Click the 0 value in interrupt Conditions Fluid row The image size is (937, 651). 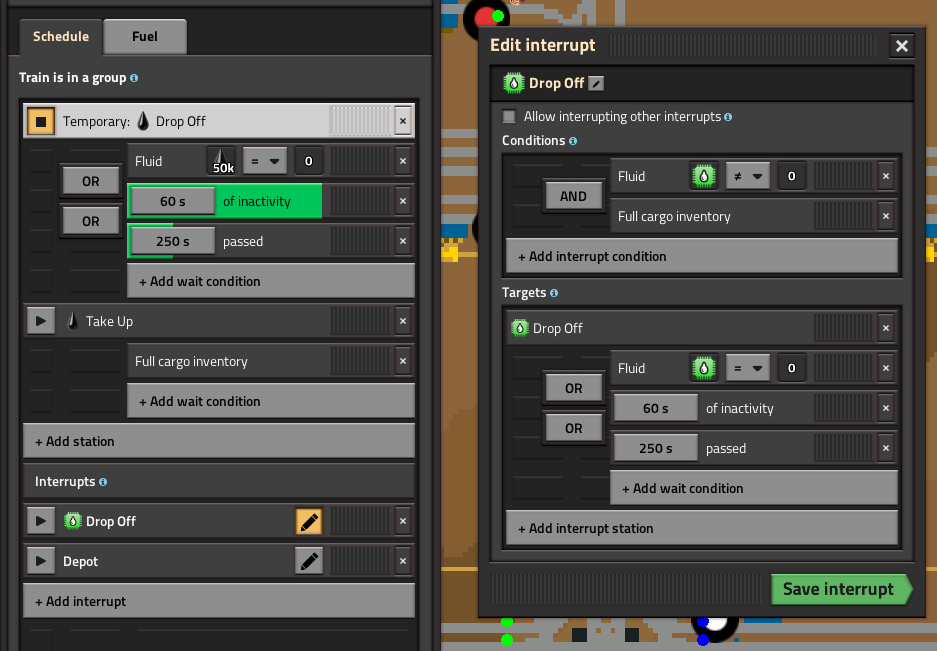click(791, 176)
